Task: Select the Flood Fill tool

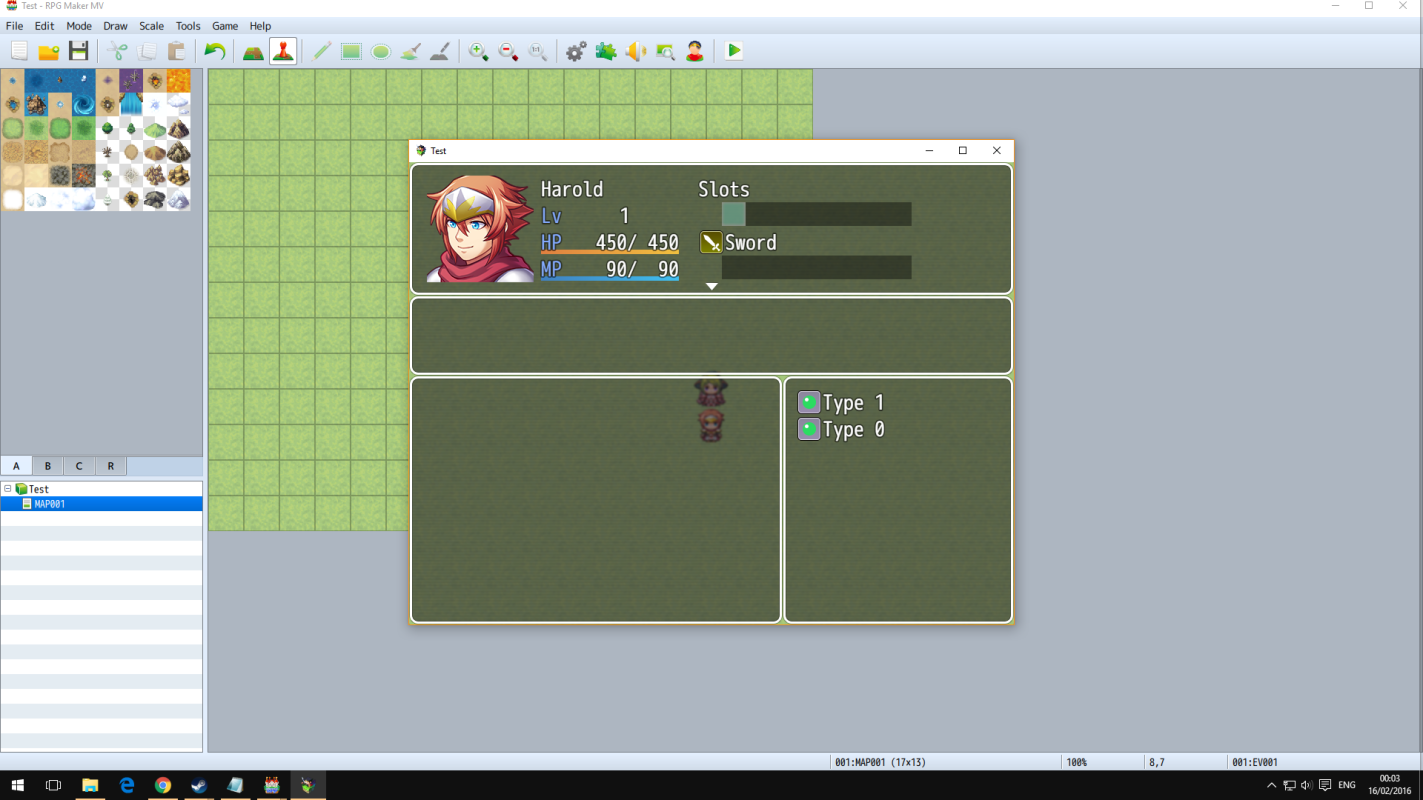Action: coord(410,51)
